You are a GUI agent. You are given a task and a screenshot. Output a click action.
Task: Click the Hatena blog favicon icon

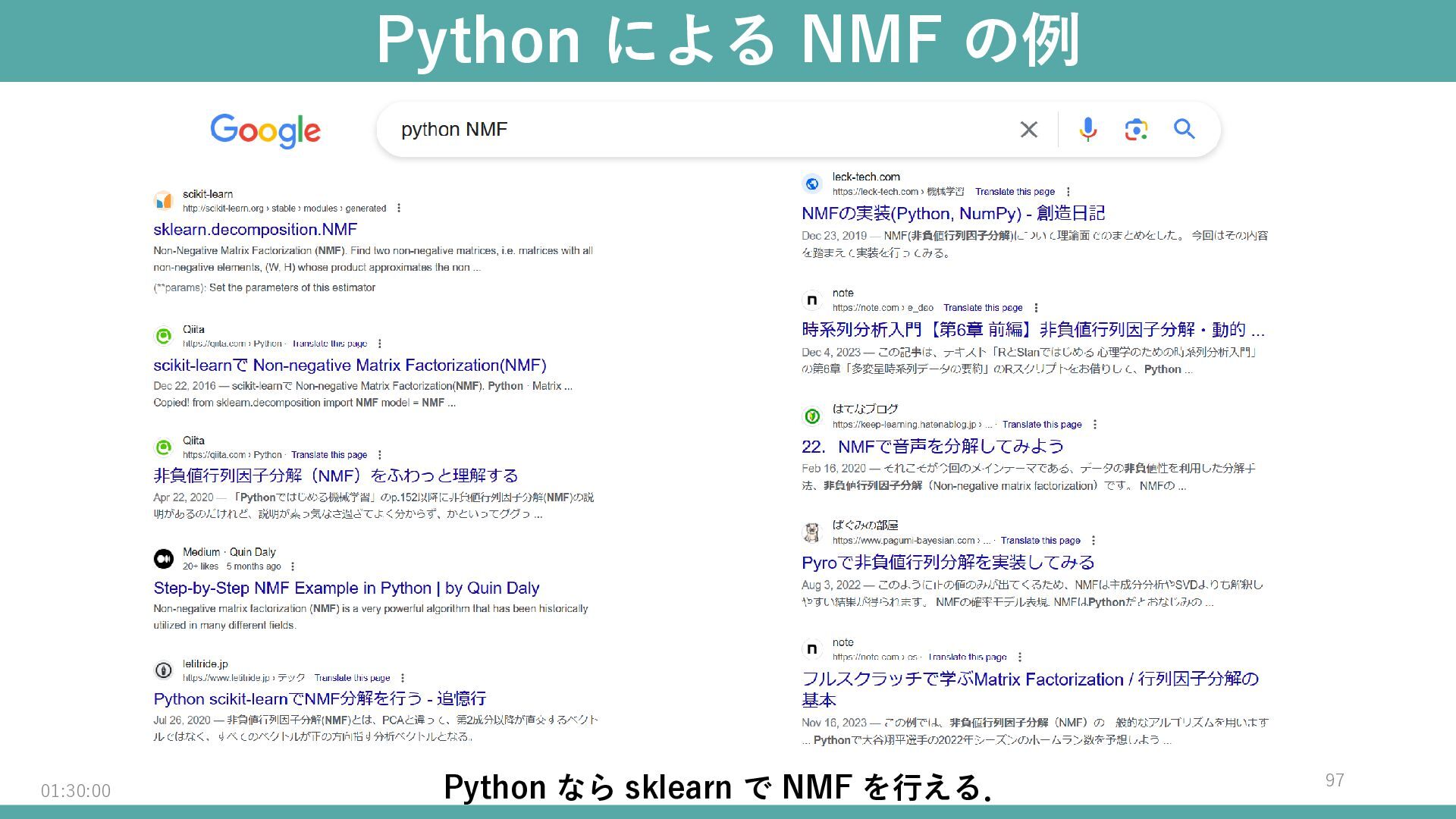[812, 416]
